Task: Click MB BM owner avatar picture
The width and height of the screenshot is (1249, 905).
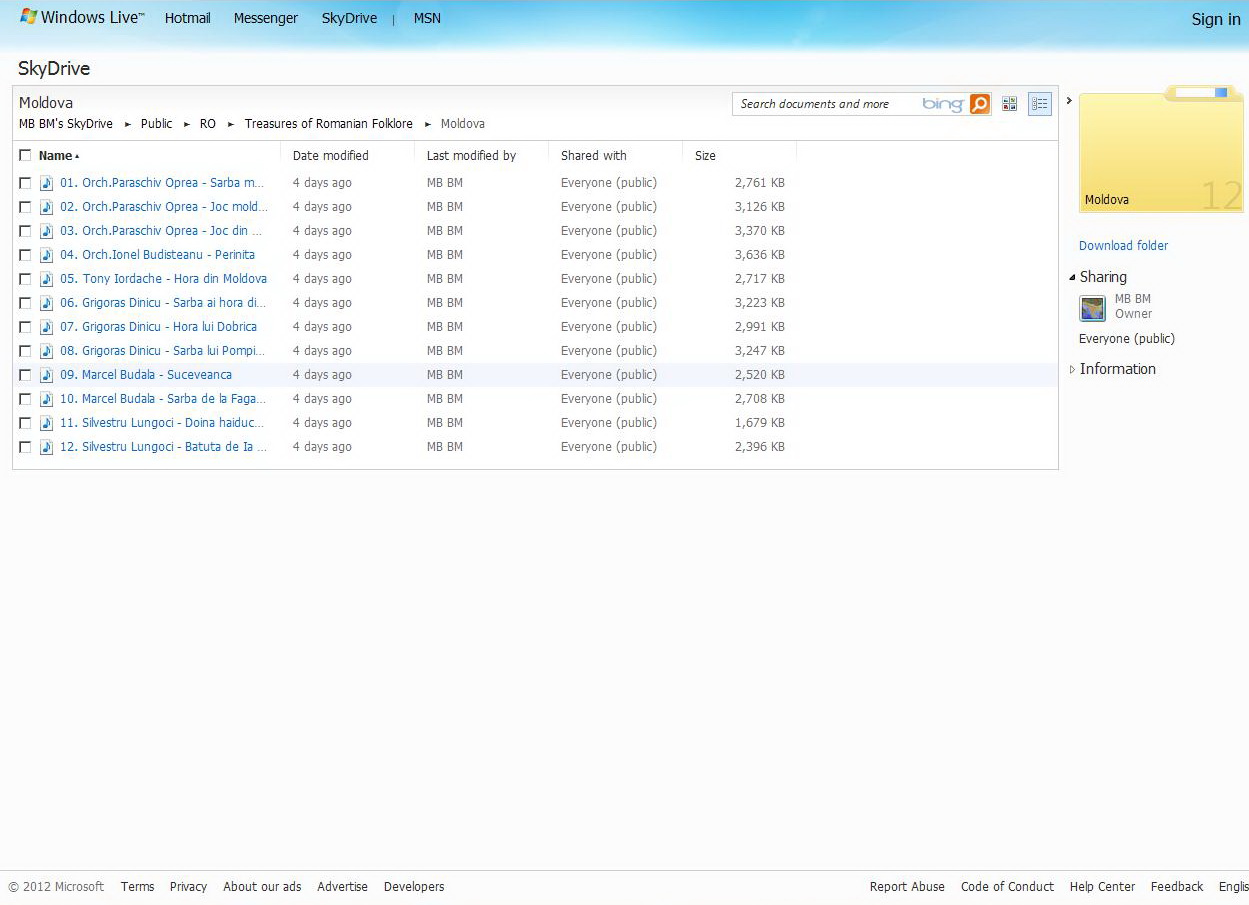Action: pyautogui.click(x=1093, y=307)
